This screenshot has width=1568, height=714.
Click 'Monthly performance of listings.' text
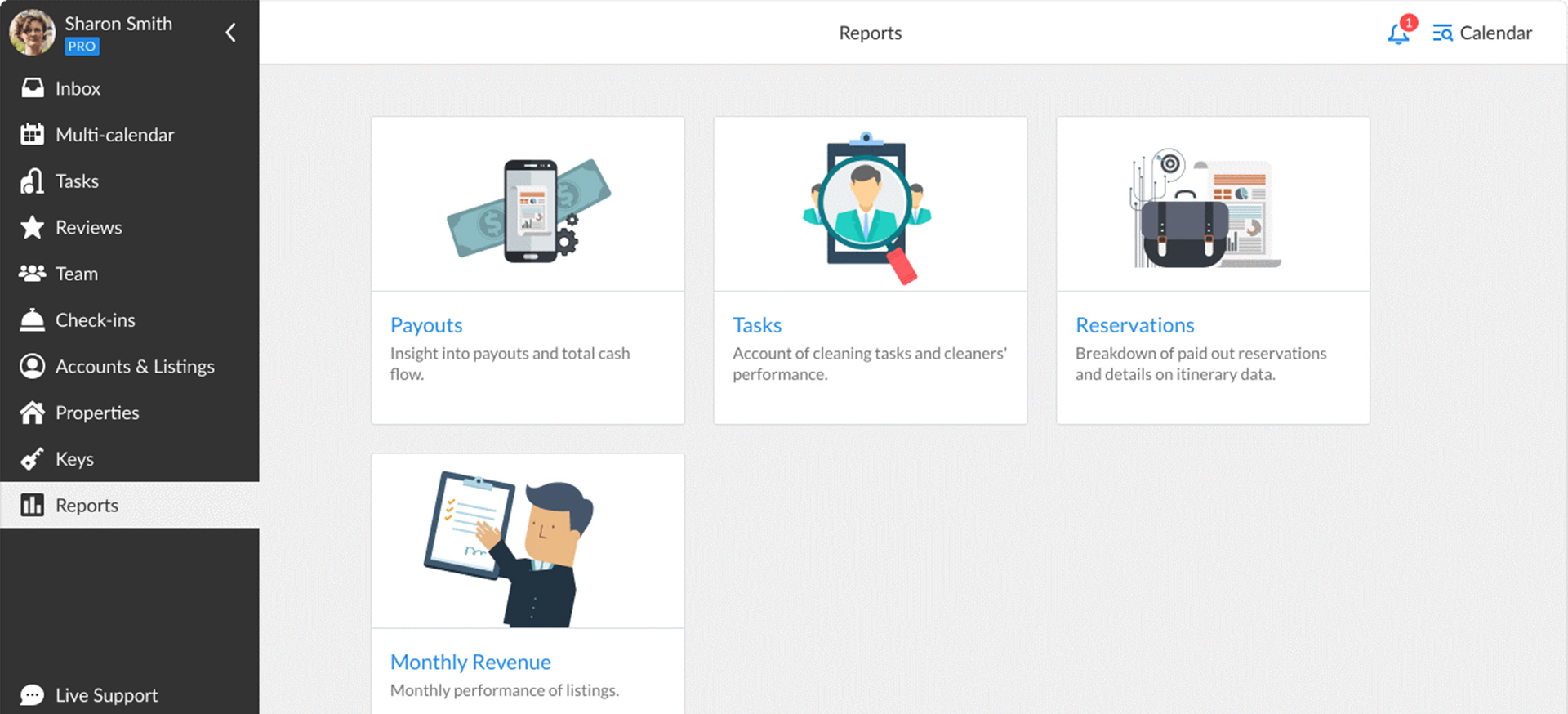coord(505,690)
